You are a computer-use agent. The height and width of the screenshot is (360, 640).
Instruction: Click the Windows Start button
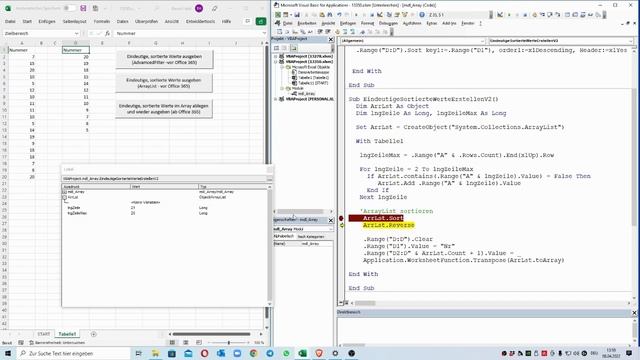[8, 353]
